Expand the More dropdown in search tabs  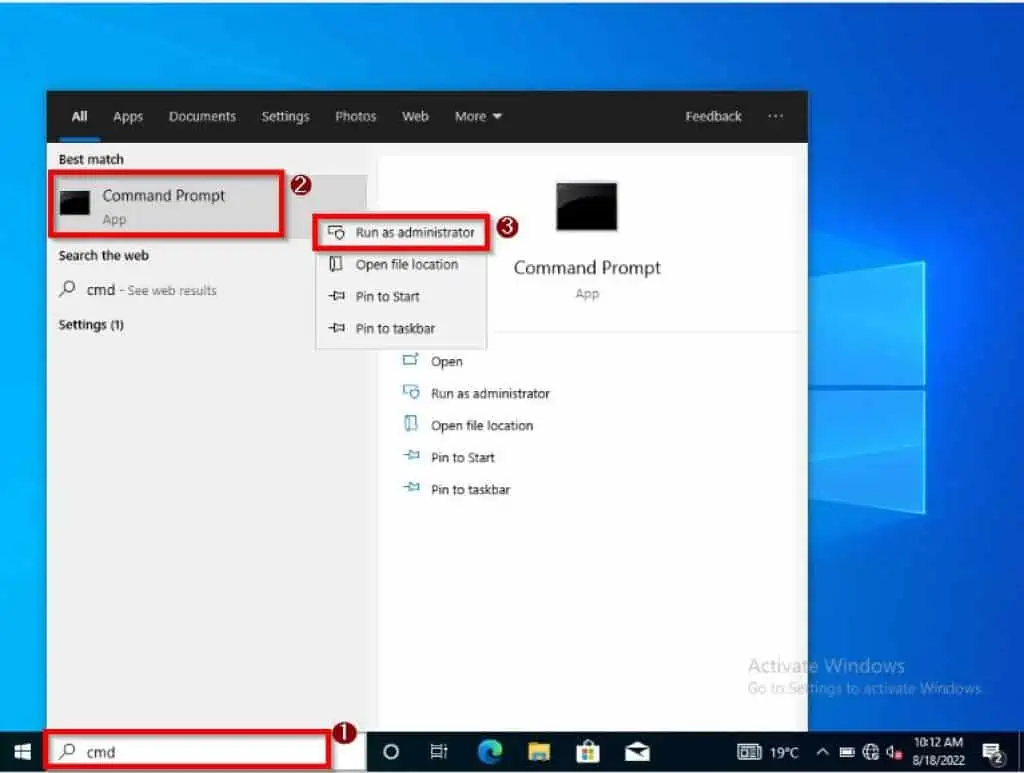point(478,116)
